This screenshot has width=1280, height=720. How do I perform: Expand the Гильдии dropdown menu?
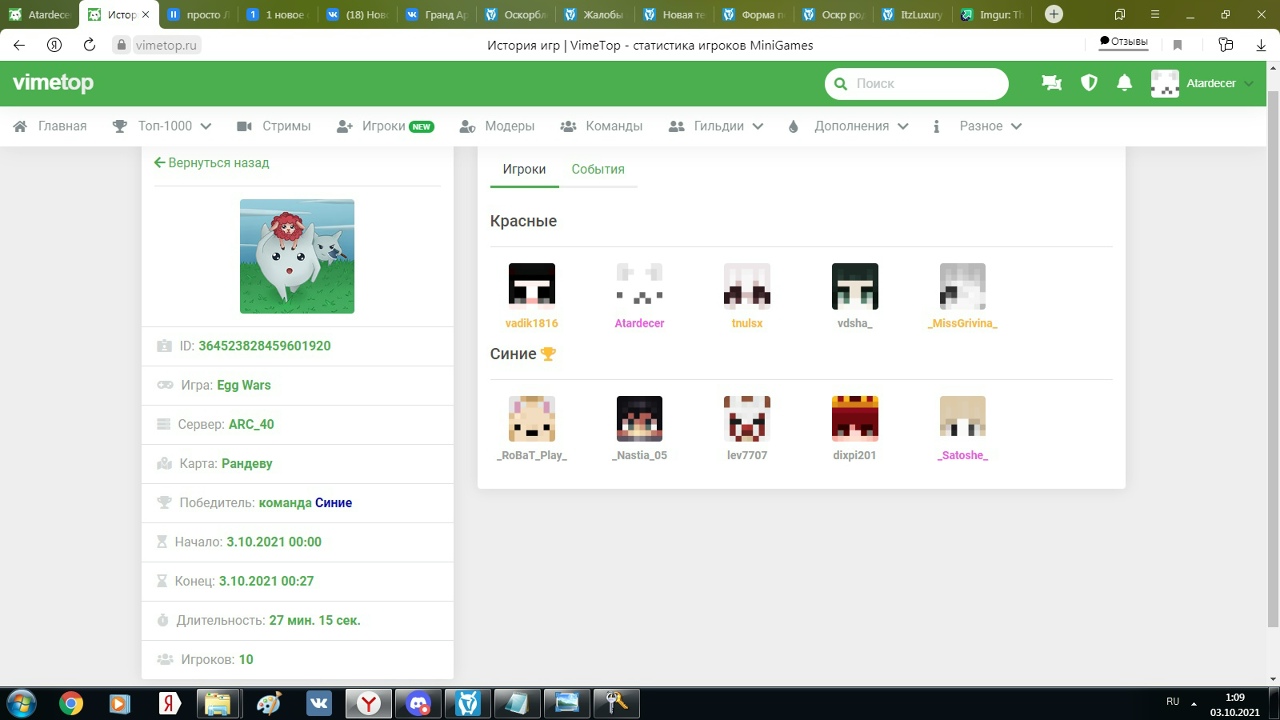pyautogui.click(x=716, y=126)
